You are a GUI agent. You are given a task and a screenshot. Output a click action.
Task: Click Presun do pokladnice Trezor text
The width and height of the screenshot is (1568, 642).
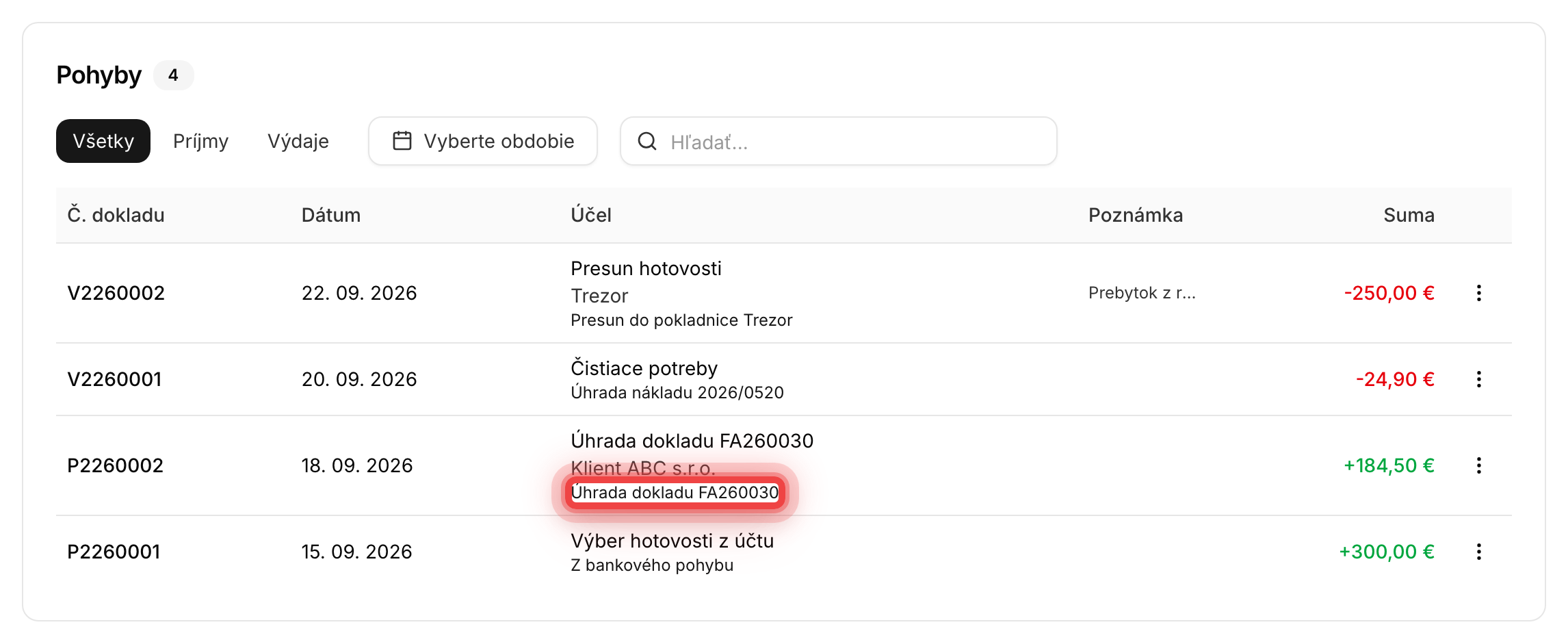click(x=681, y=320)
